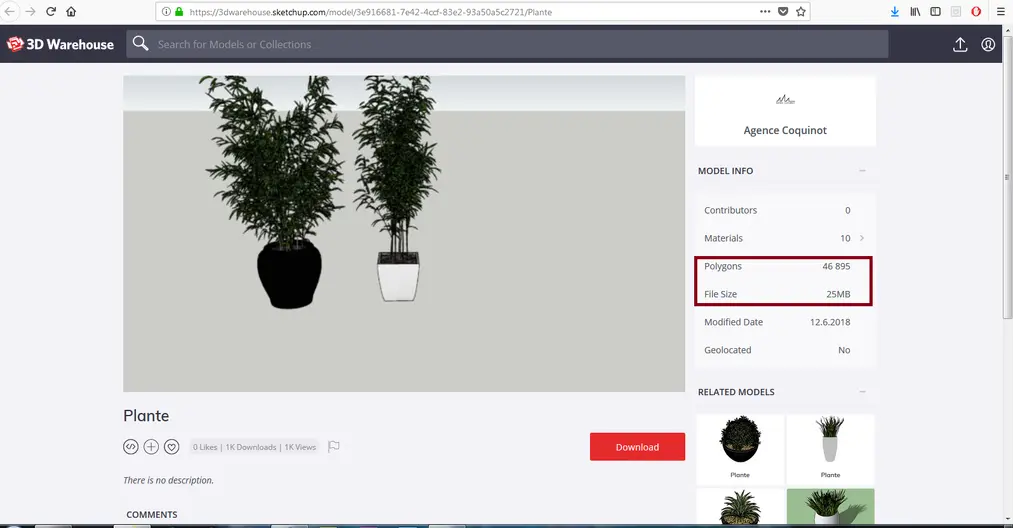Click the Download button
The width and height of the screenshot is (1013, 528).
coord(637,447)
